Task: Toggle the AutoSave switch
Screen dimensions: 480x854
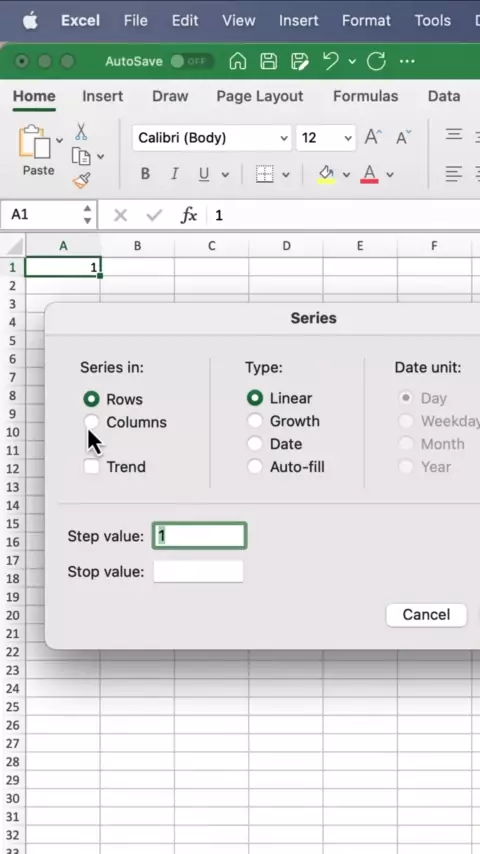Action: click(x=191, y=61)
